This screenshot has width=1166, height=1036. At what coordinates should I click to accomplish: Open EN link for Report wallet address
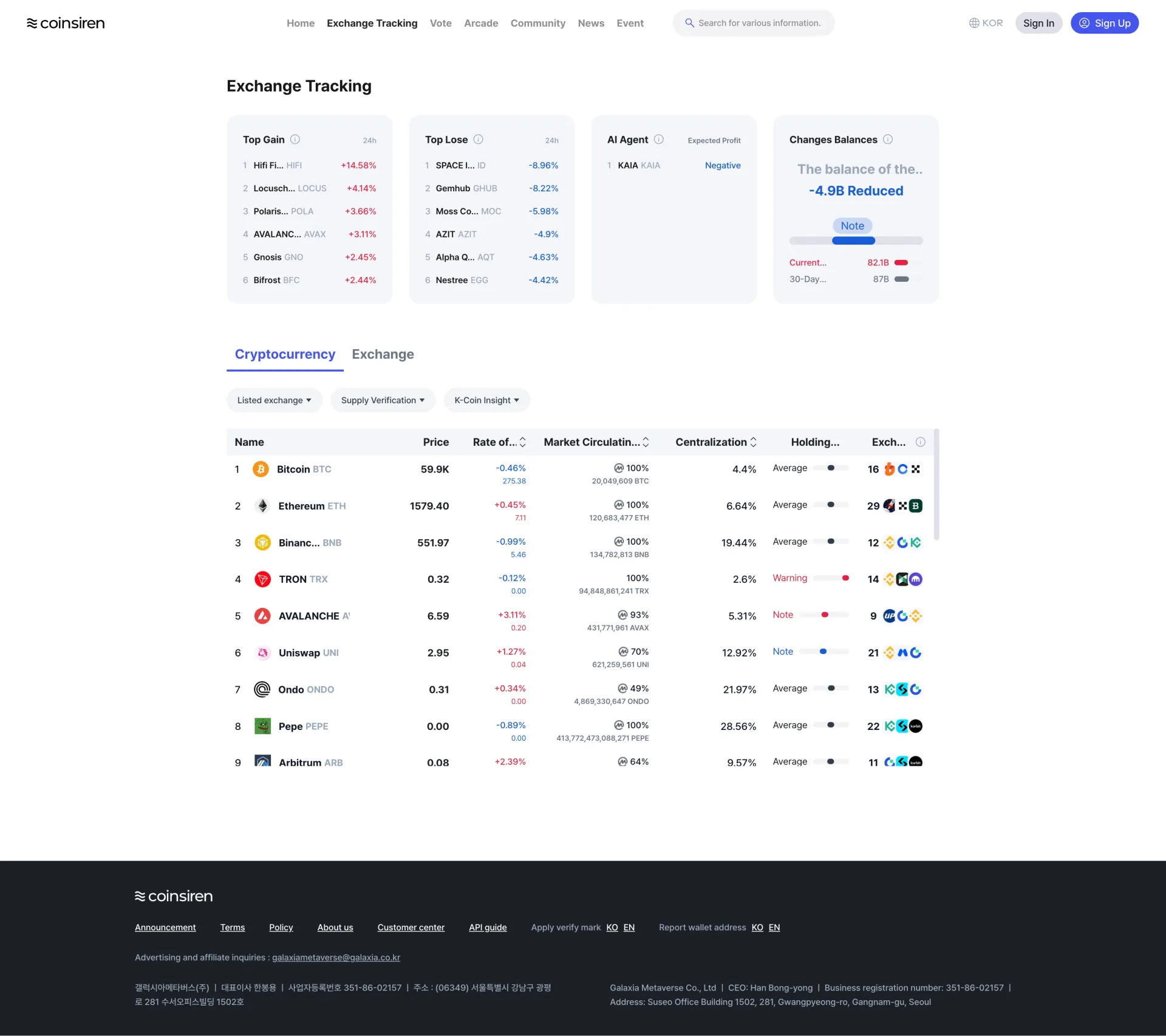coord(774,928)
